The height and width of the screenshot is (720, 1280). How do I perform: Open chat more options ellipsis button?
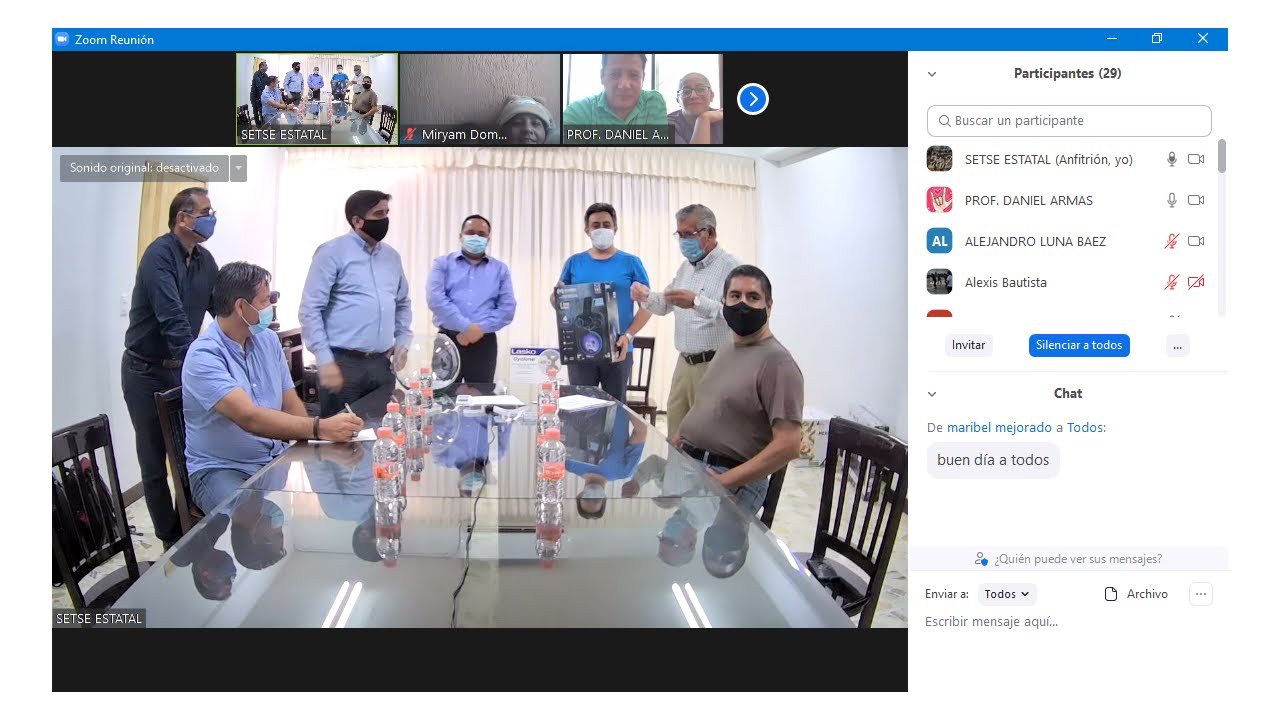[x=1201, y=594]
